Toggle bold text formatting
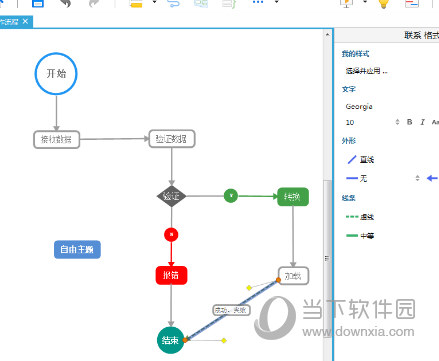439x361 pixels. click(x=410, y=122)
